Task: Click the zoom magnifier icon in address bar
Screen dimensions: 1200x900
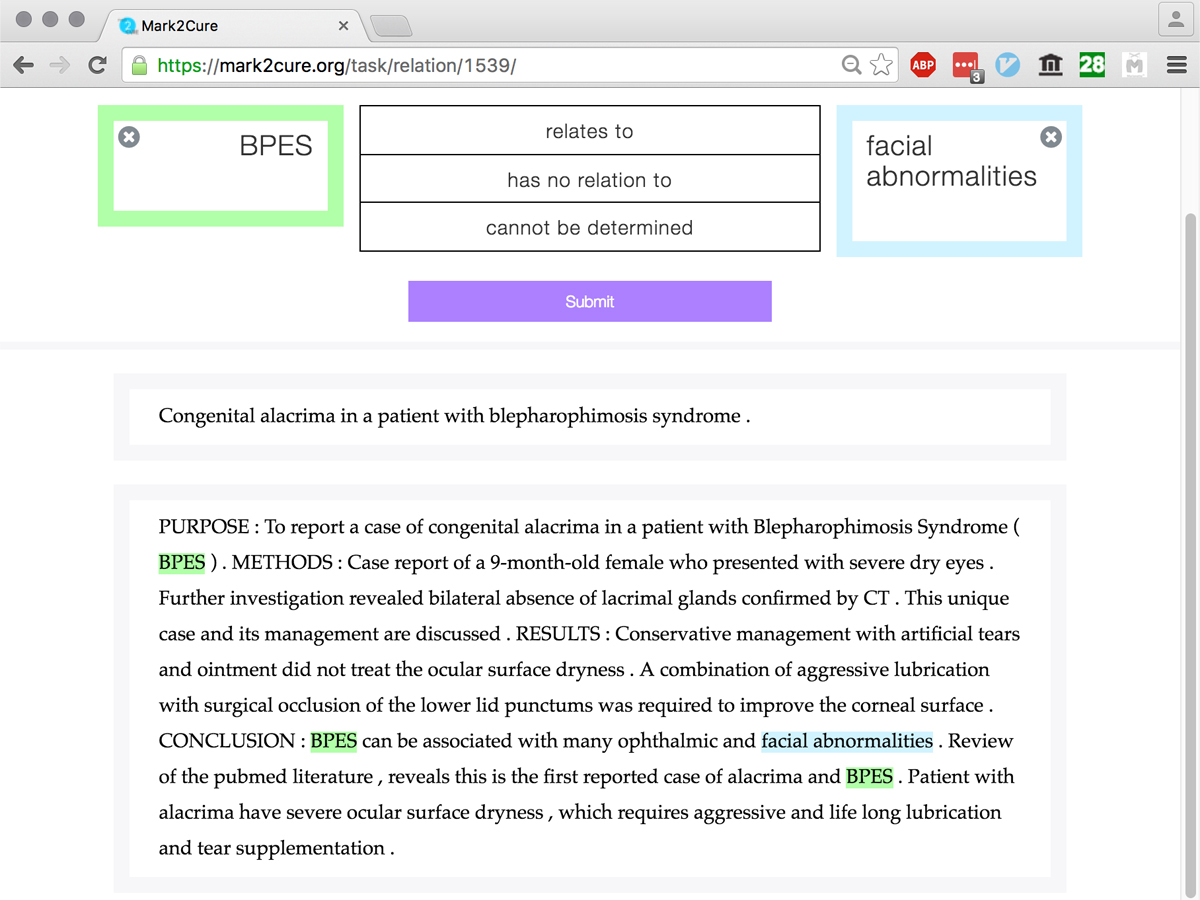Action: pos(851,66)
